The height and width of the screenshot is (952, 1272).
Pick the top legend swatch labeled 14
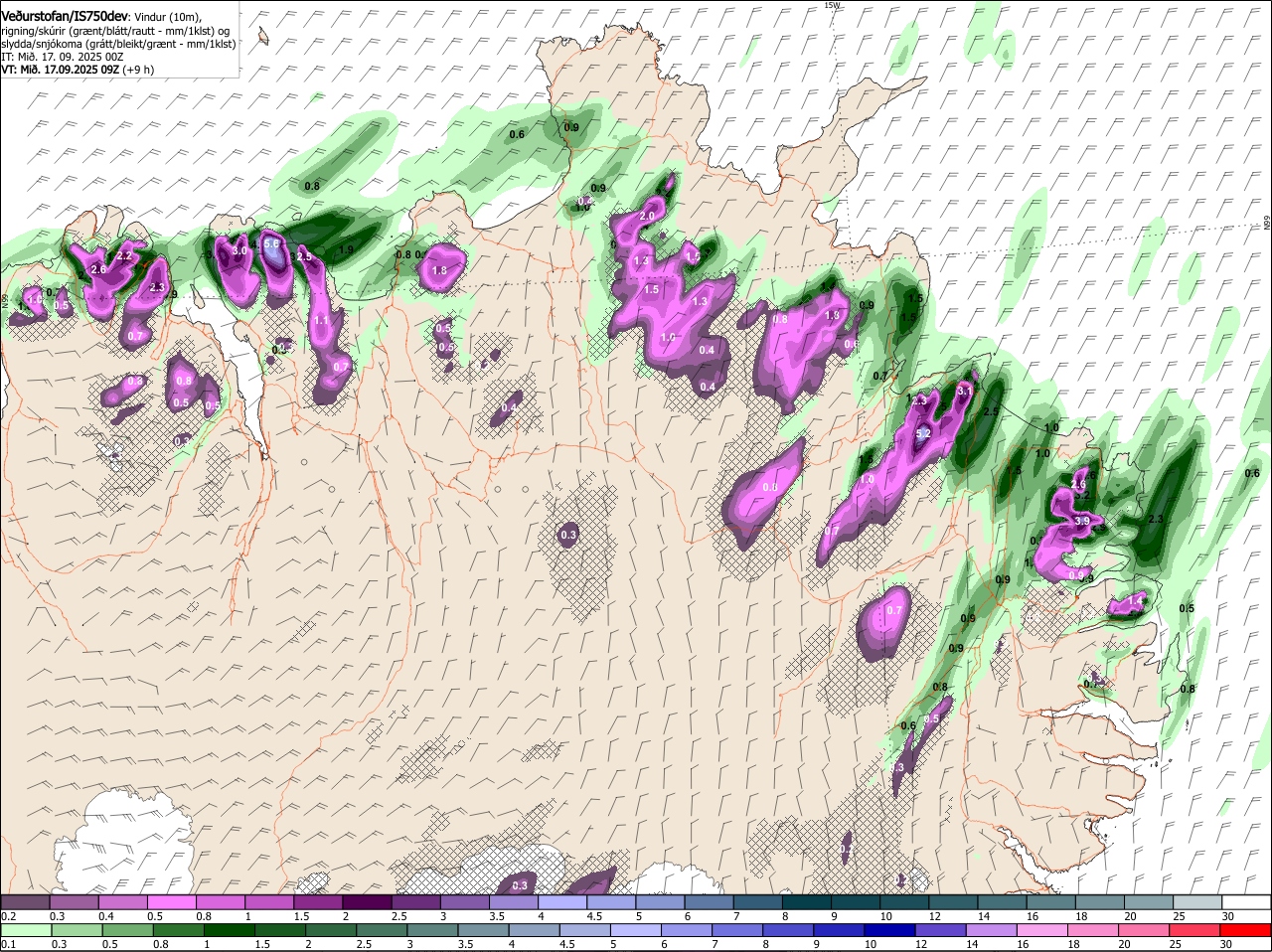1001,901
